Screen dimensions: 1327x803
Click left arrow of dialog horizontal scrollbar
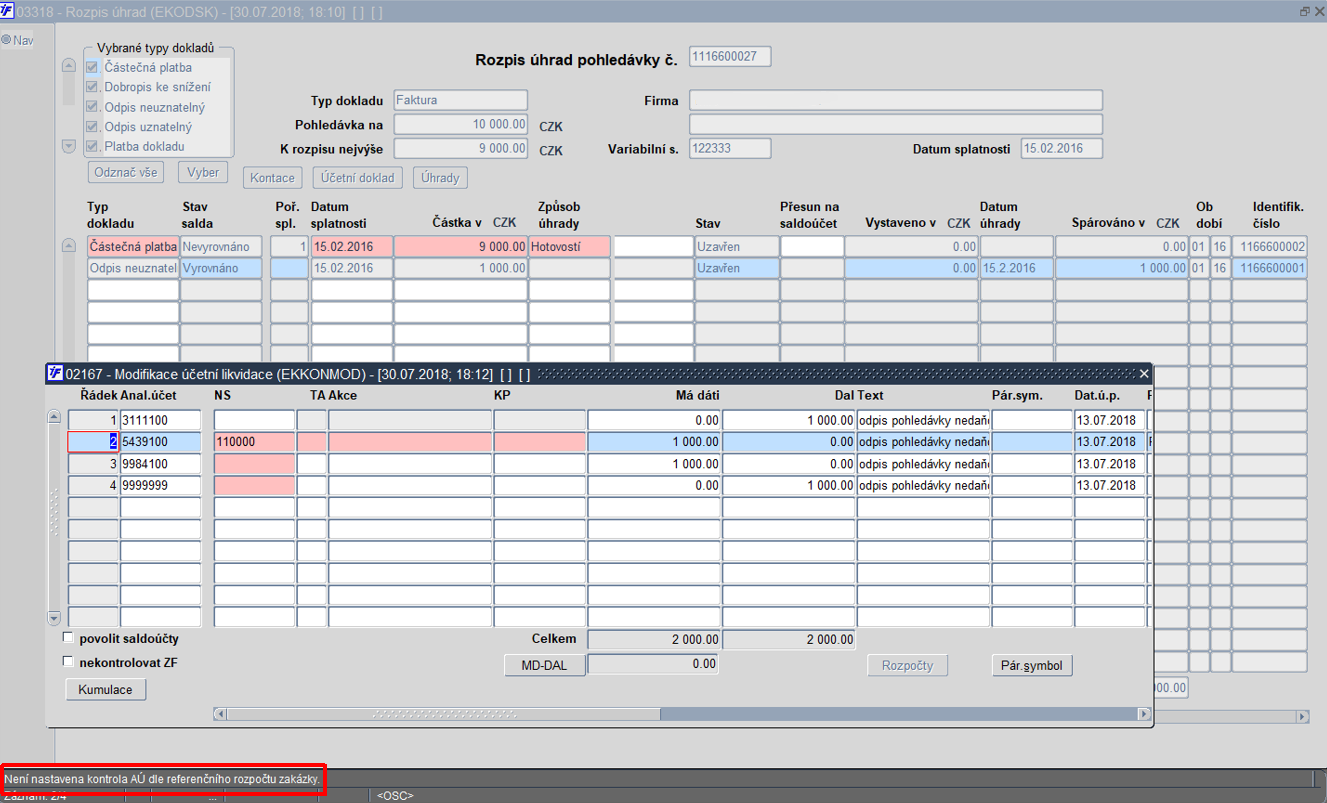[x=220, y=714]
